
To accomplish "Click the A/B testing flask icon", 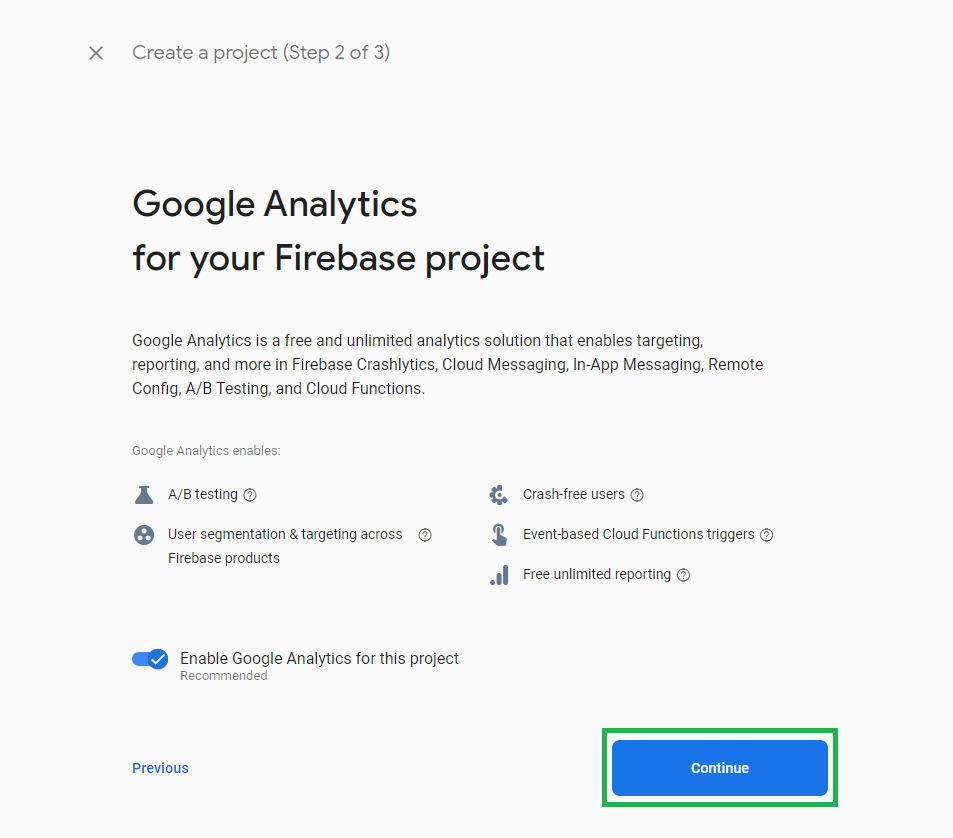I will (x=144, y=495).
